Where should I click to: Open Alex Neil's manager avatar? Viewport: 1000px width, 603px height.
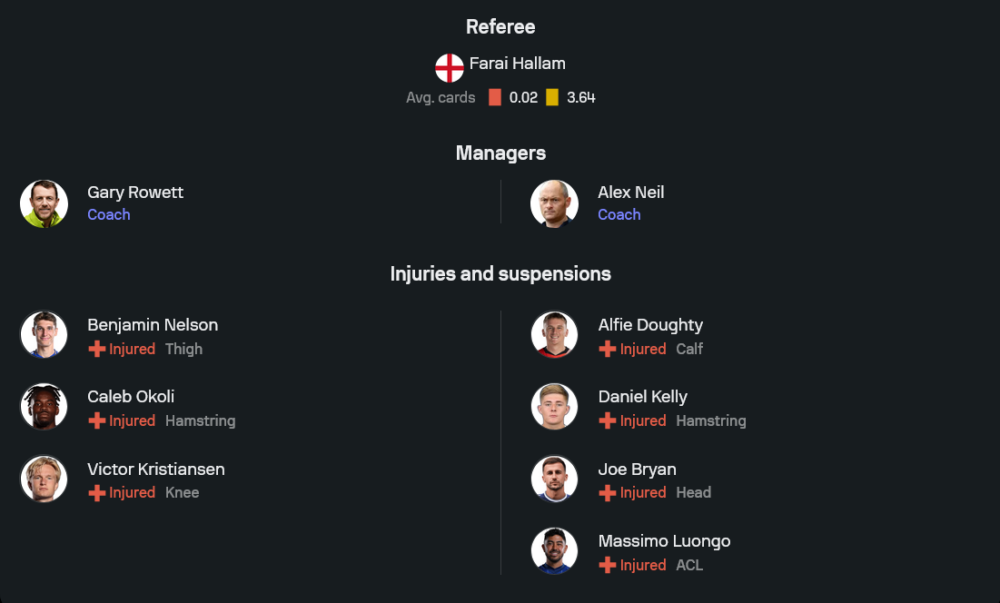click(554, 204)
